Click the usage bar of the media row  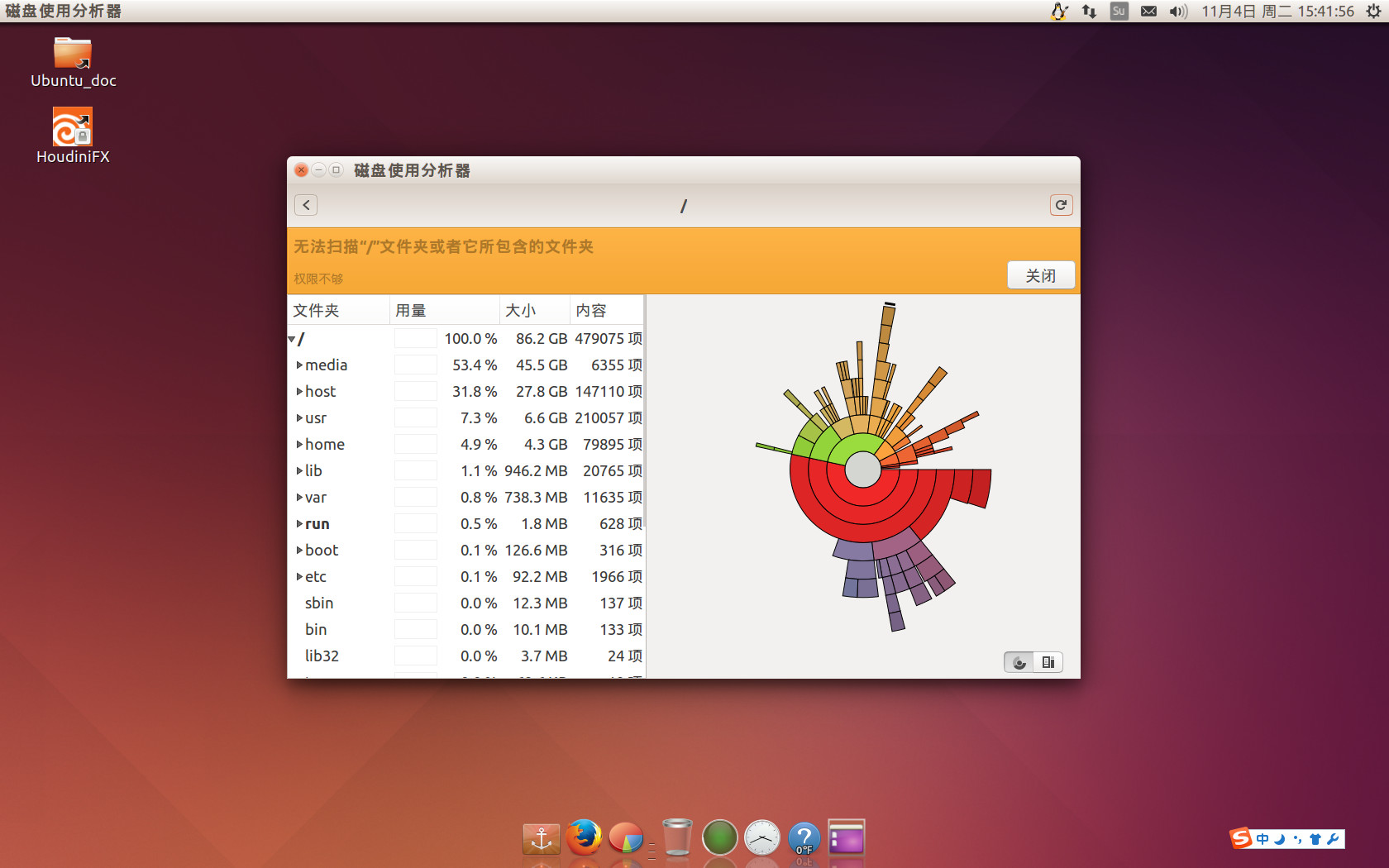coord(416,365)
